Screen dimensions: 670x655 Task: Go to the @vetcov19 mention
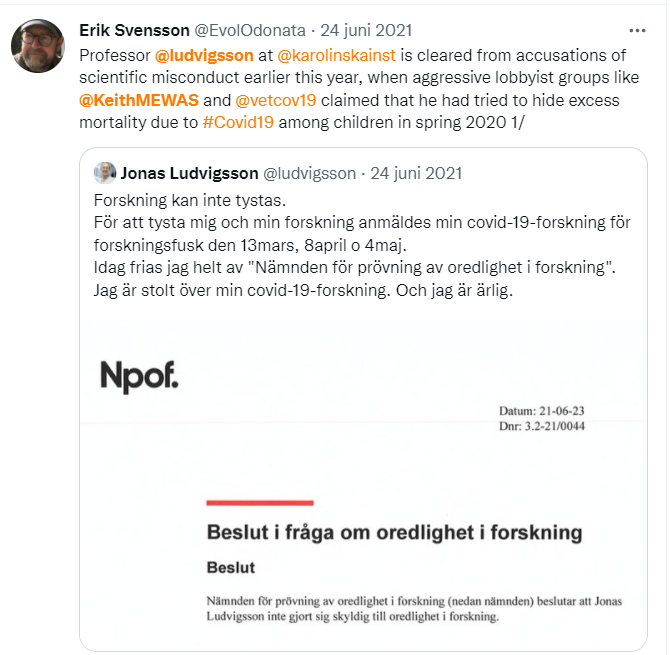pos(277,101)
